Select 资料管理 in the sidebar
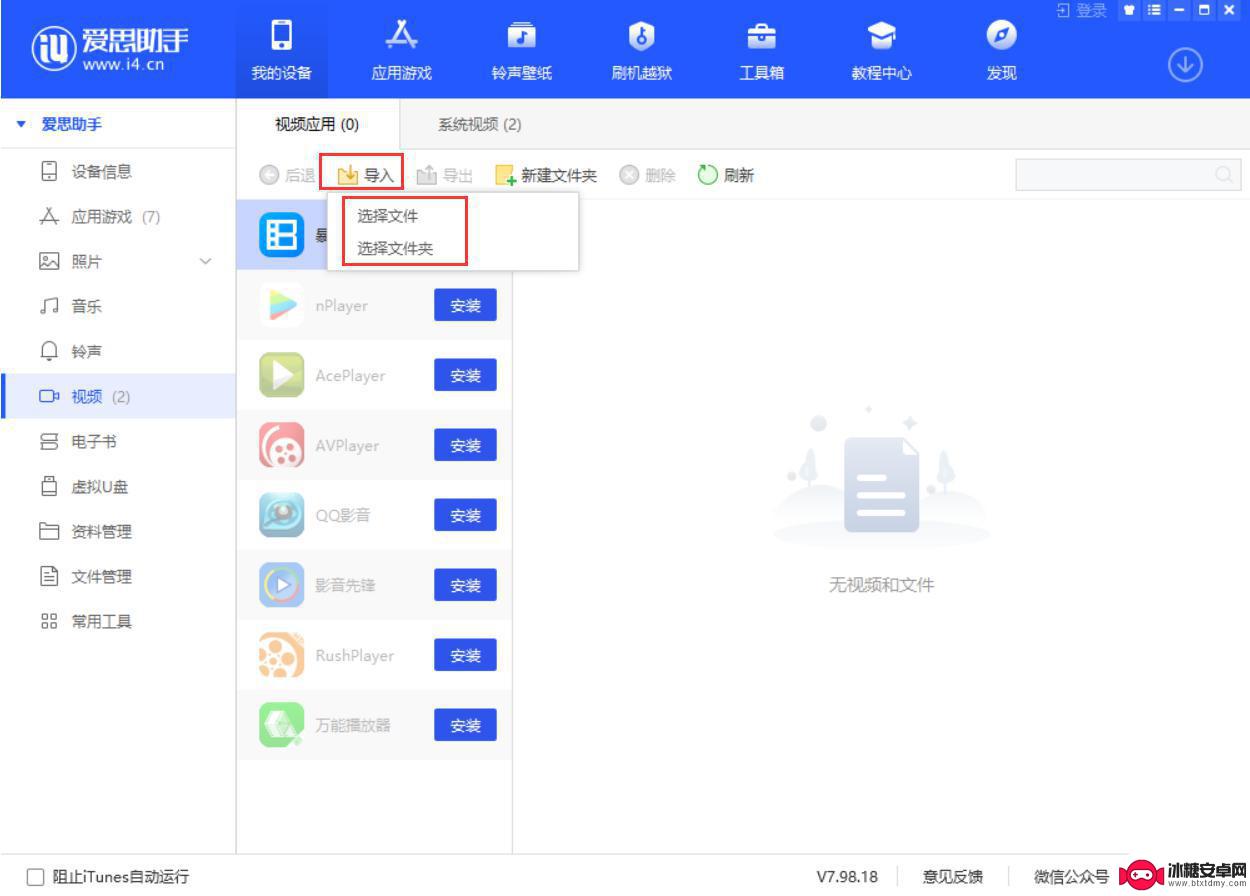This screenshot has width=1250, height=896. click(118, 531)
